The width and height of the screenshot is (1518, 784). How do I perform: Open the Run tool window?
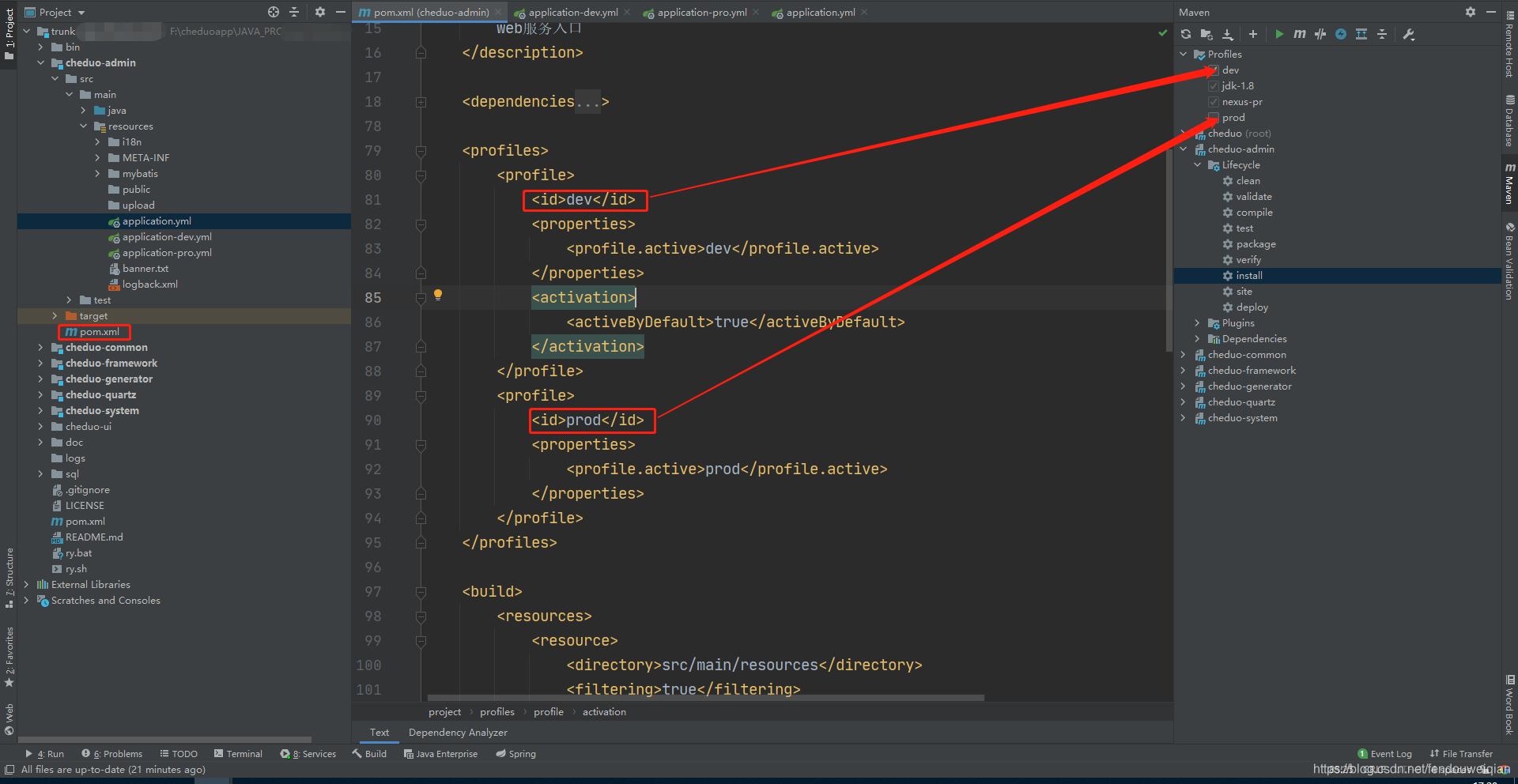coord(45,754)
